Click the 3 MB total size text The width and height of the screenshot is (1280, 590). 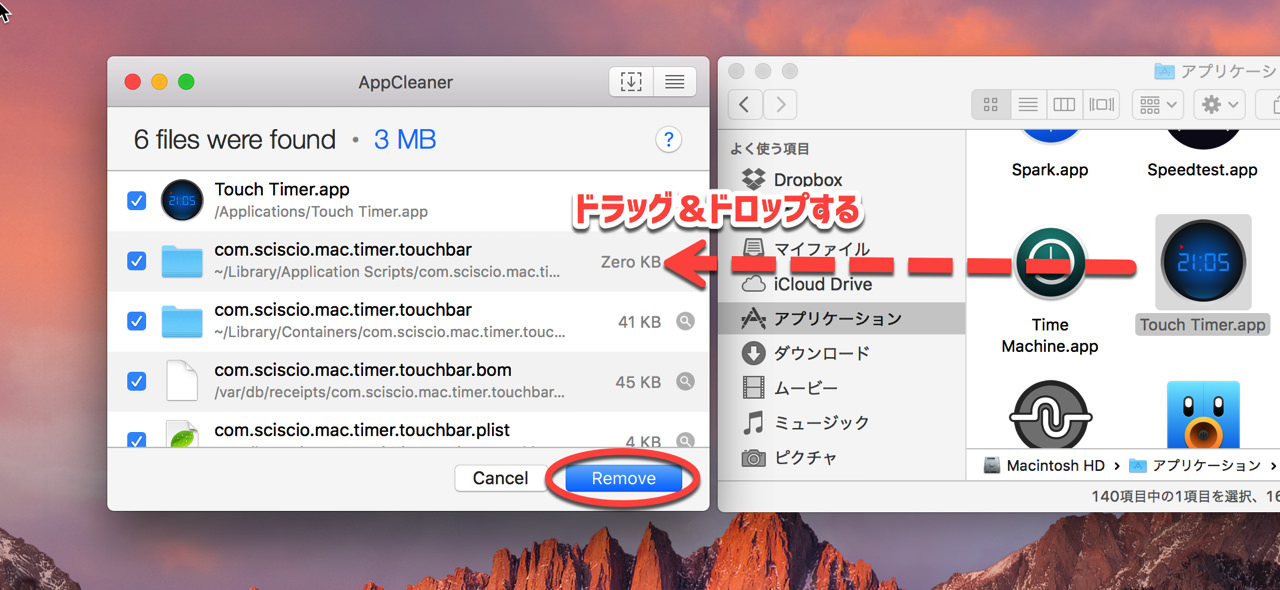click(x=405, y=139)
